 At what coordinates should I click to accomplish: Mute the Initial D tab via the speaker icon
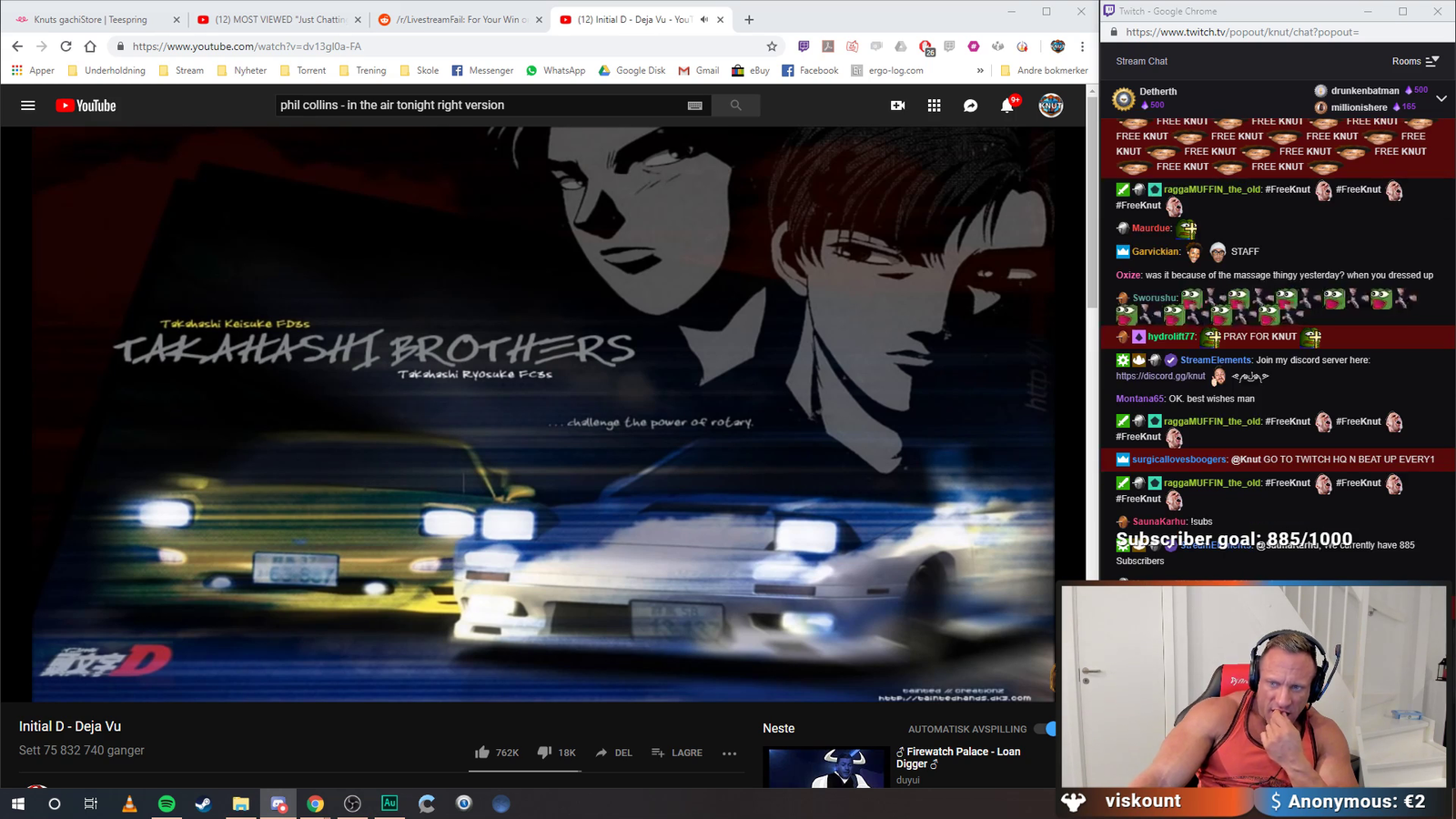(x=704, y=19)
